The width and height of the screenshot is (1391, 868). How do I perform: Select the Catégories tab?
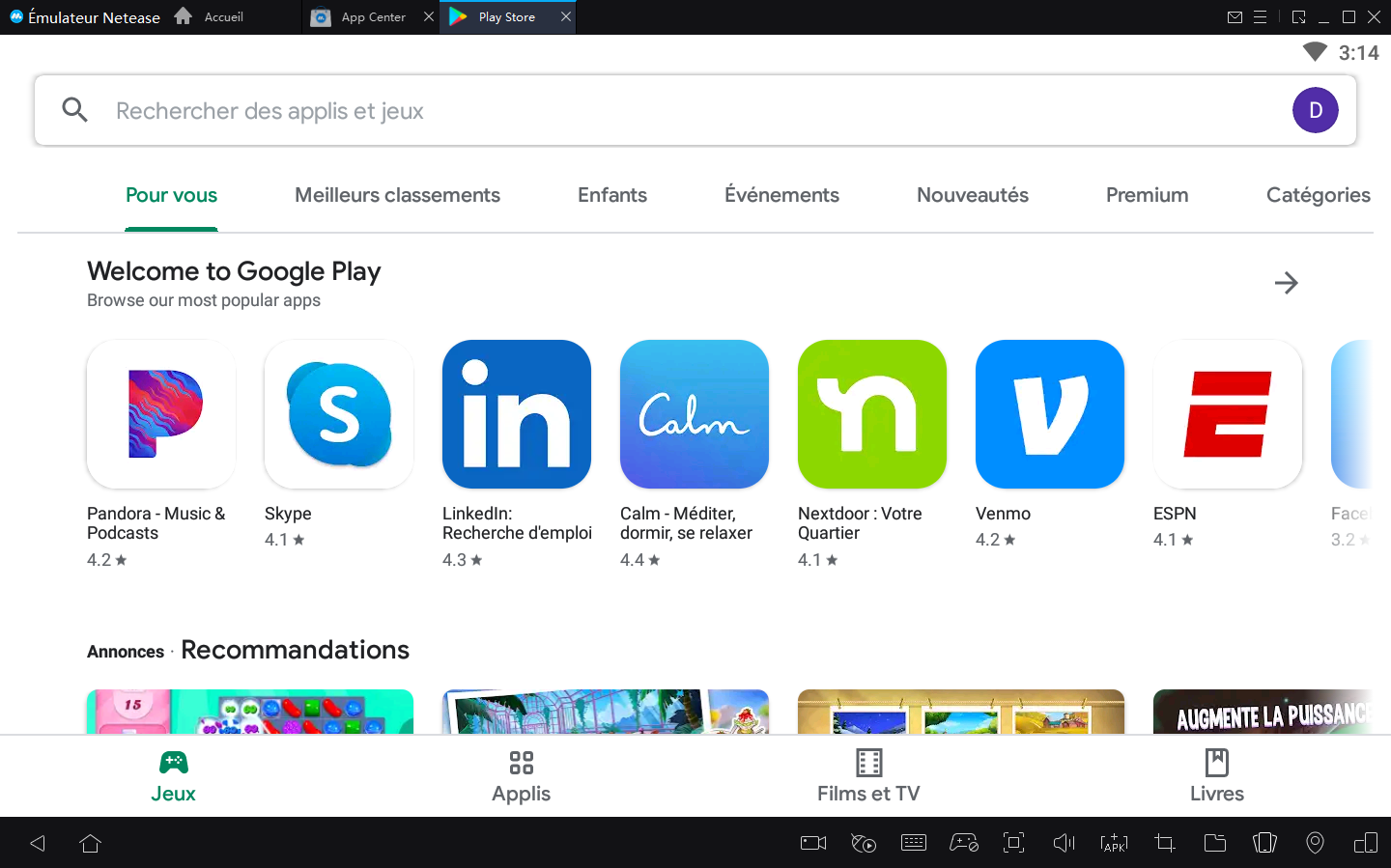click(1318, 195)
